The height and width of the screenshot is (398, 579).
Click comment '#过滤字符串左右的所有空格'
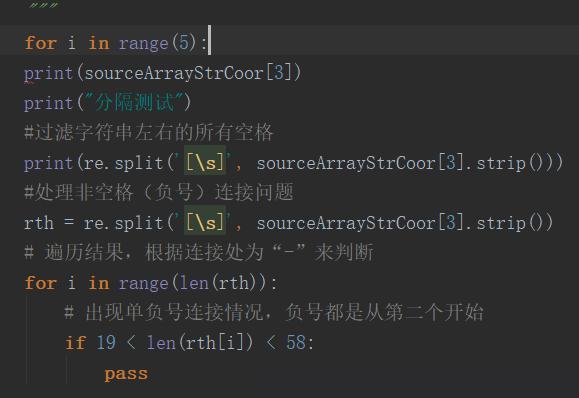pyautogui.click(x=148, y=133)
